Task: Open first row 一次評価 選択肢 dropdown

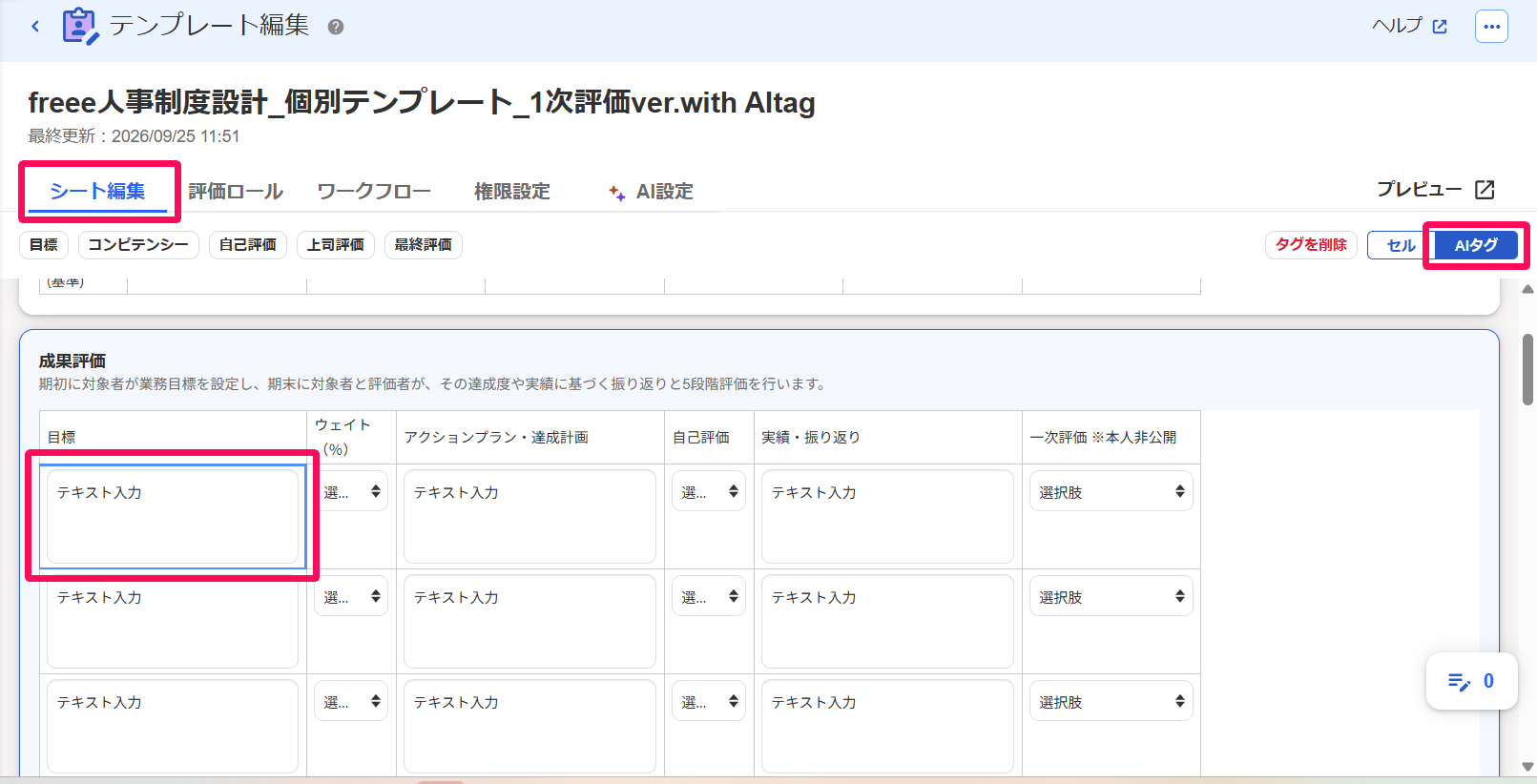Action: click(1111, 491)
